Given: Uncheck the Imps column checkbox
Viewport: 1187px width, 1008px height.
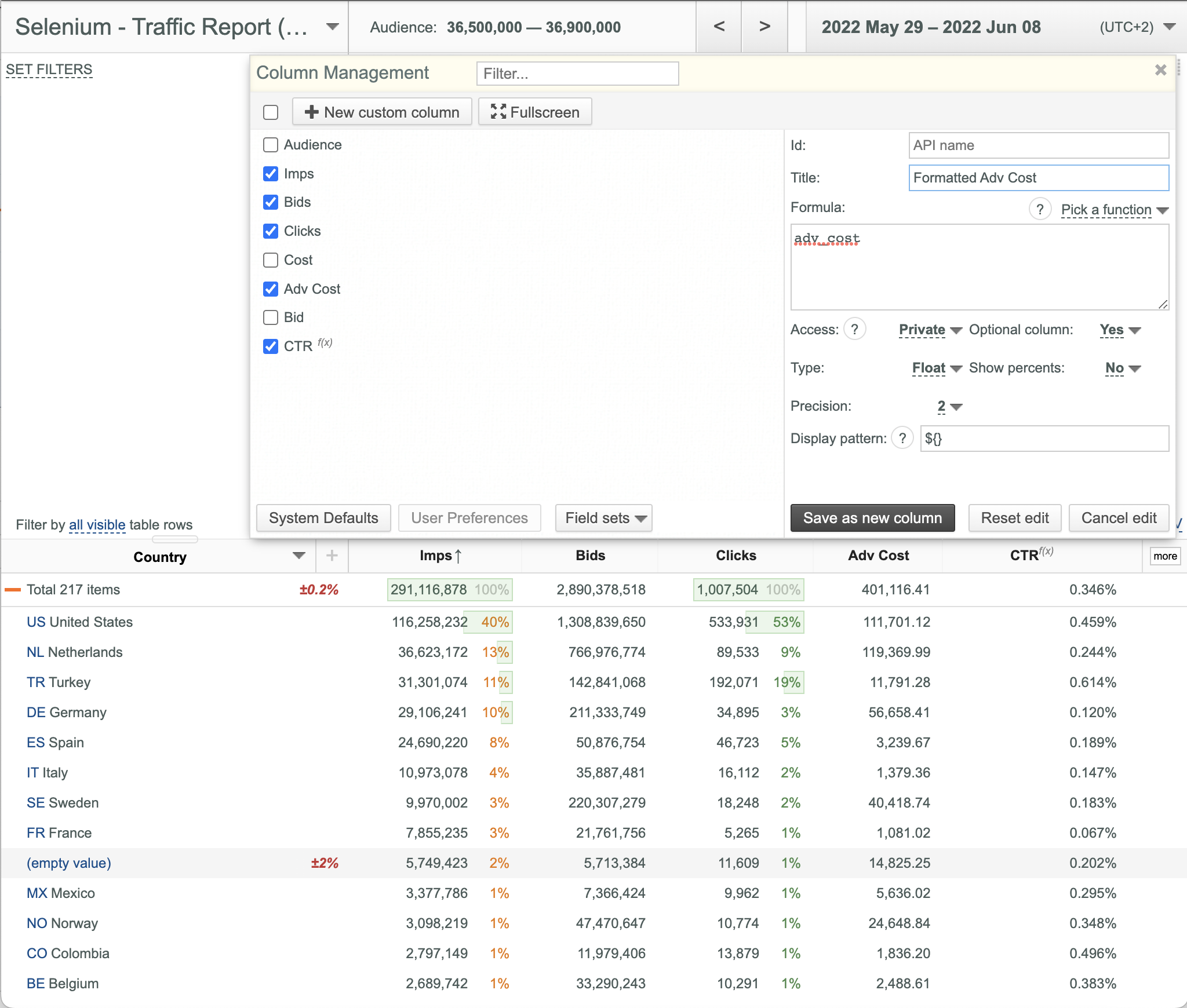Looking at the screenshot, I should pyautogui.click(x=271, y=174).
